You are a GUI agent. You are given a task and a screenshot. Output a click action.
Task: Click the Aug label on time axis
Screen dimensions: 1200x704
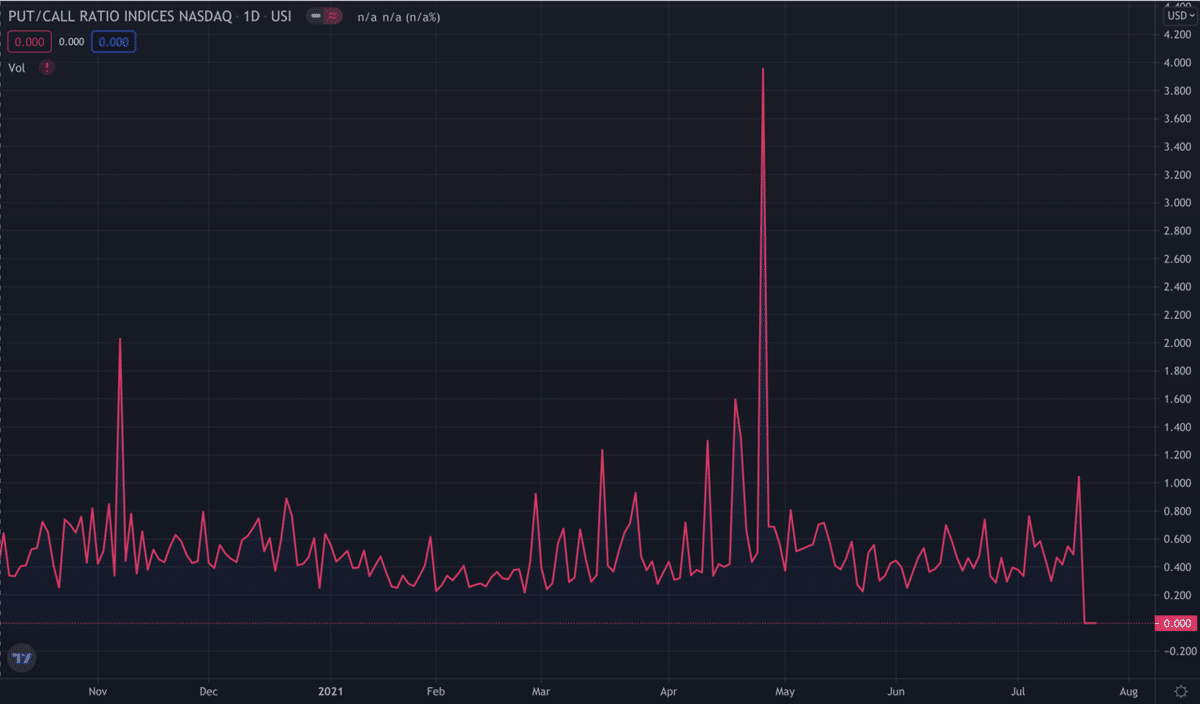(x=1129, y=691)
